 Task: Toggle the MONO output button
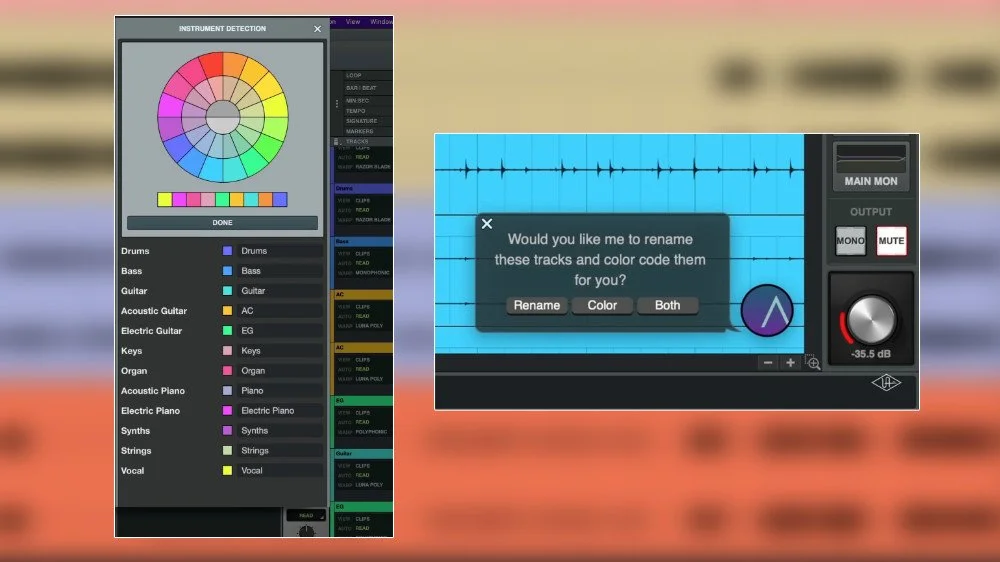(x=851, y=241)
